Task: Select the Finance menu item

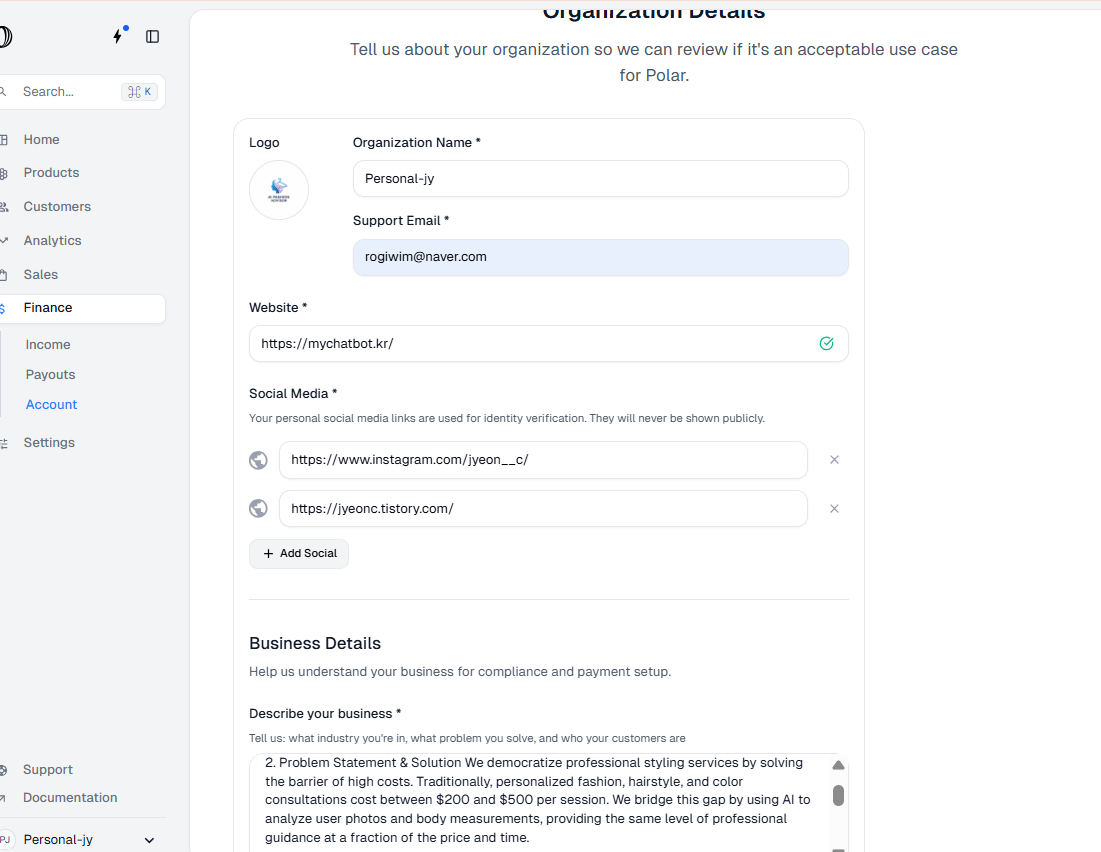Action: 81,308
